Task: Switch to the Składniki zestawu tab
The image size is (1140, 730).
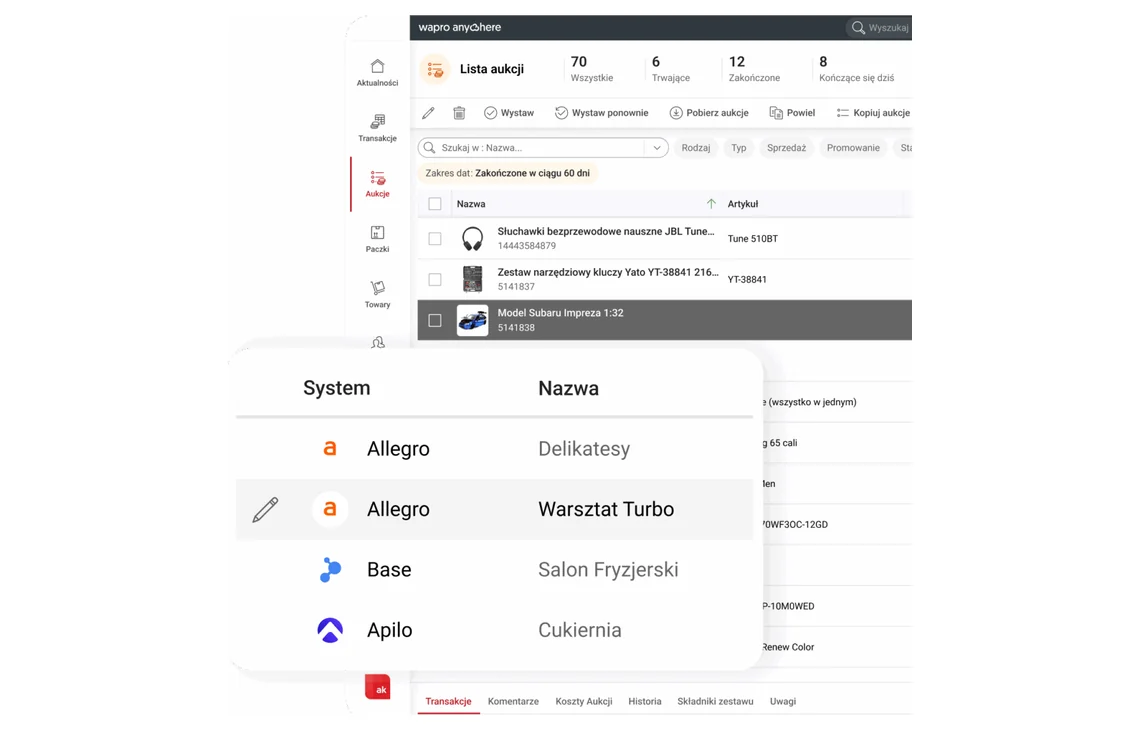Action: (715, 702)
